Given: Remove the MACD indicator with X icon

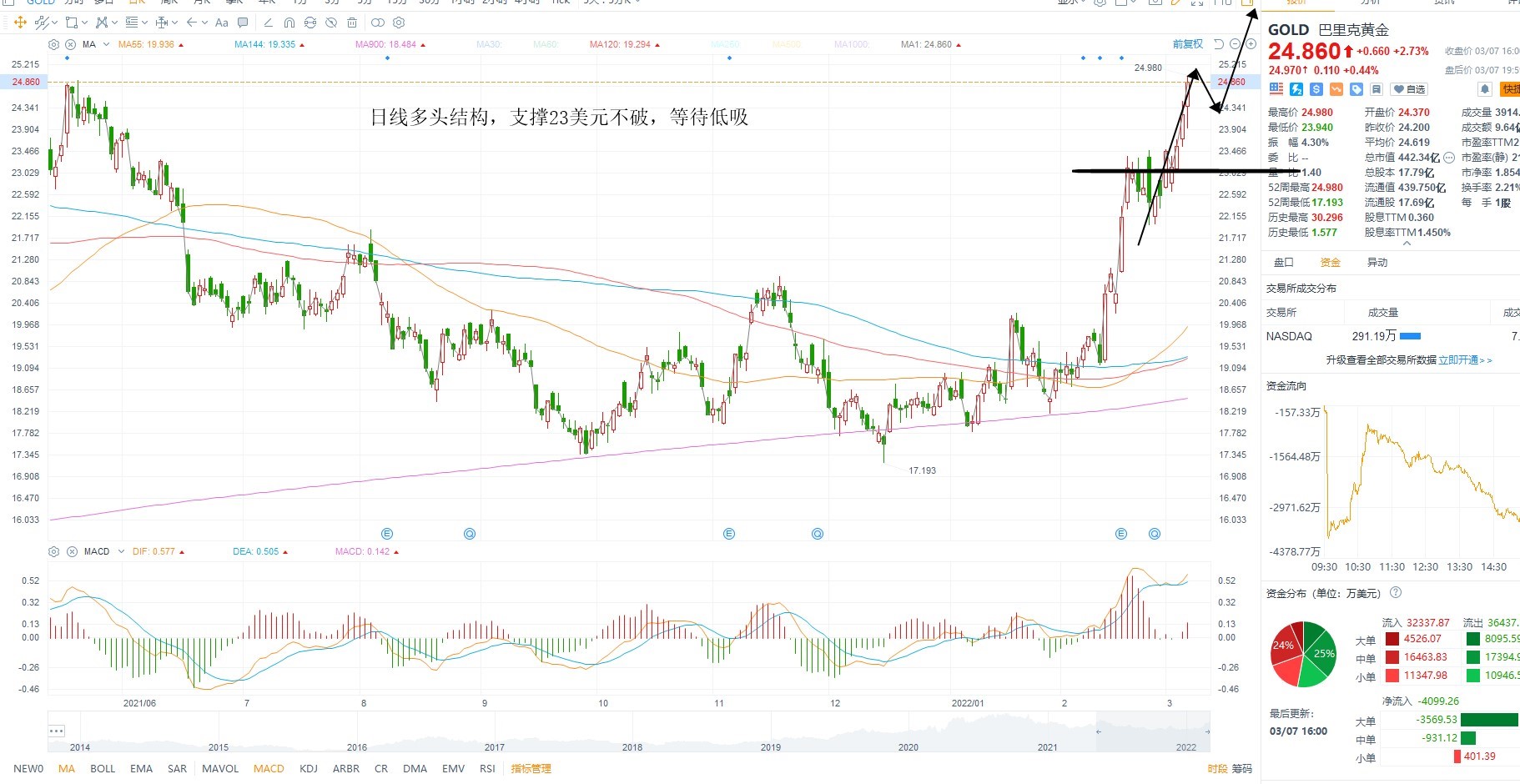Looking at the screenshot, I should [72, 551].
